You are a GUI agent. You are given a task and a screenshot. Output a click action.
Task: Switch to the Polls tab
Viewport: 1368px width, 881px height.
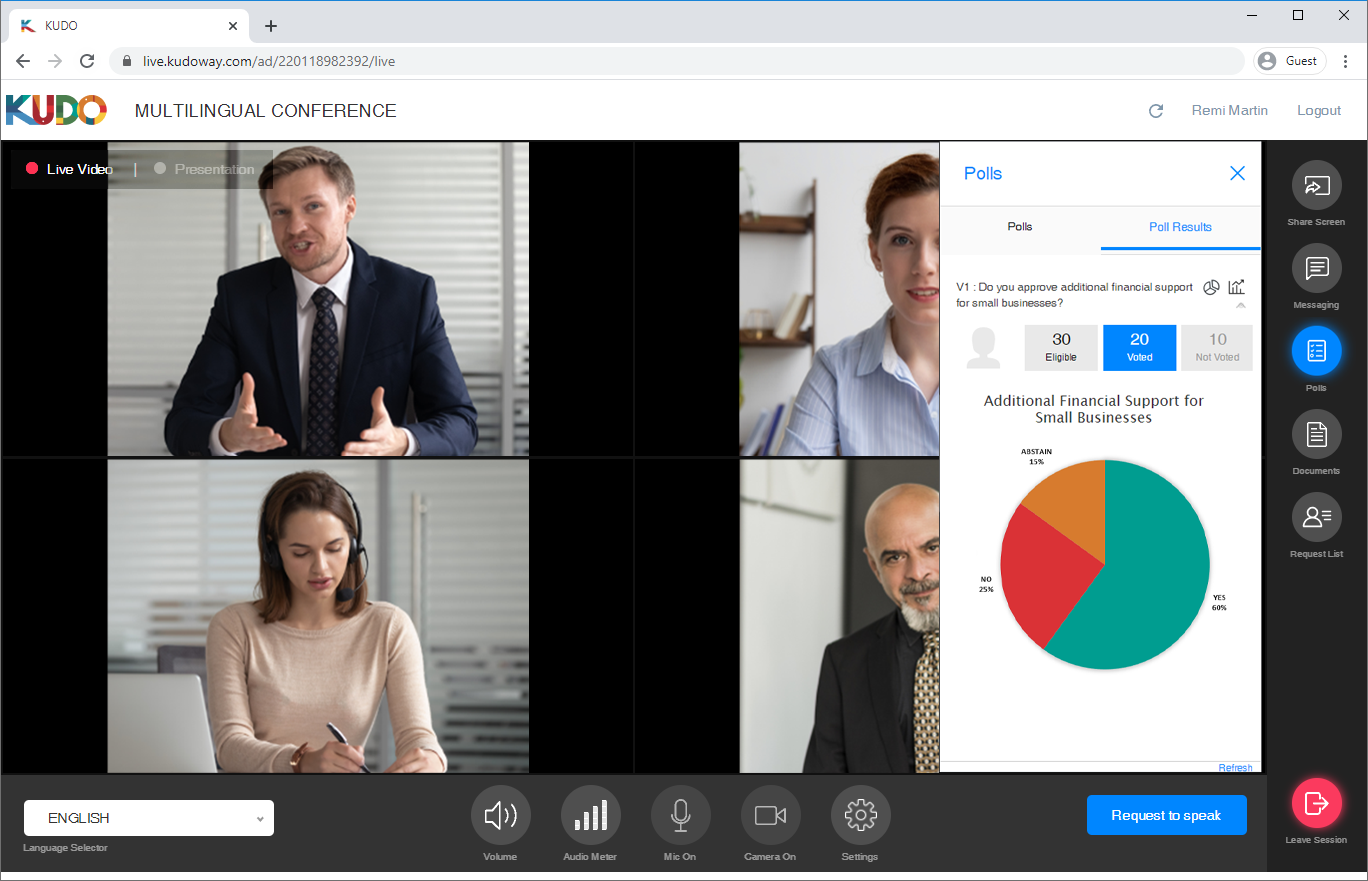click(1020, 227)
